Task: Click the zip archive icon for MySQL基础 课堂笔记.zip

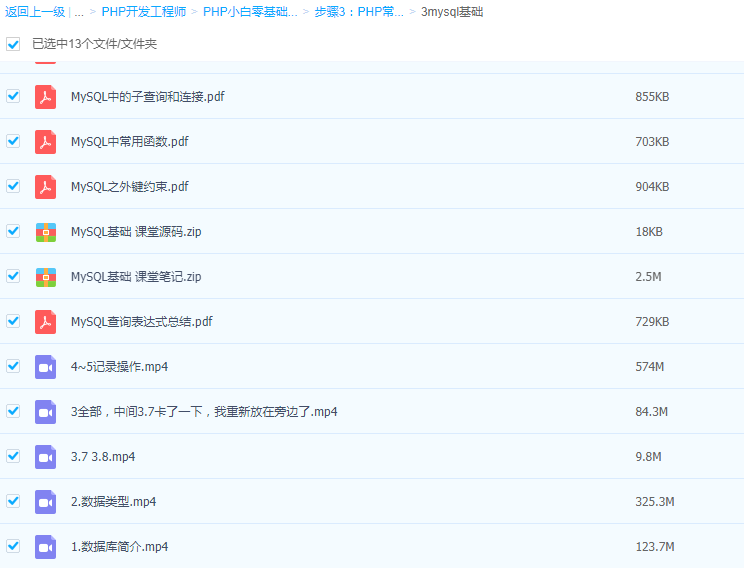Action: pyautogui.click(x=45, y=277)
